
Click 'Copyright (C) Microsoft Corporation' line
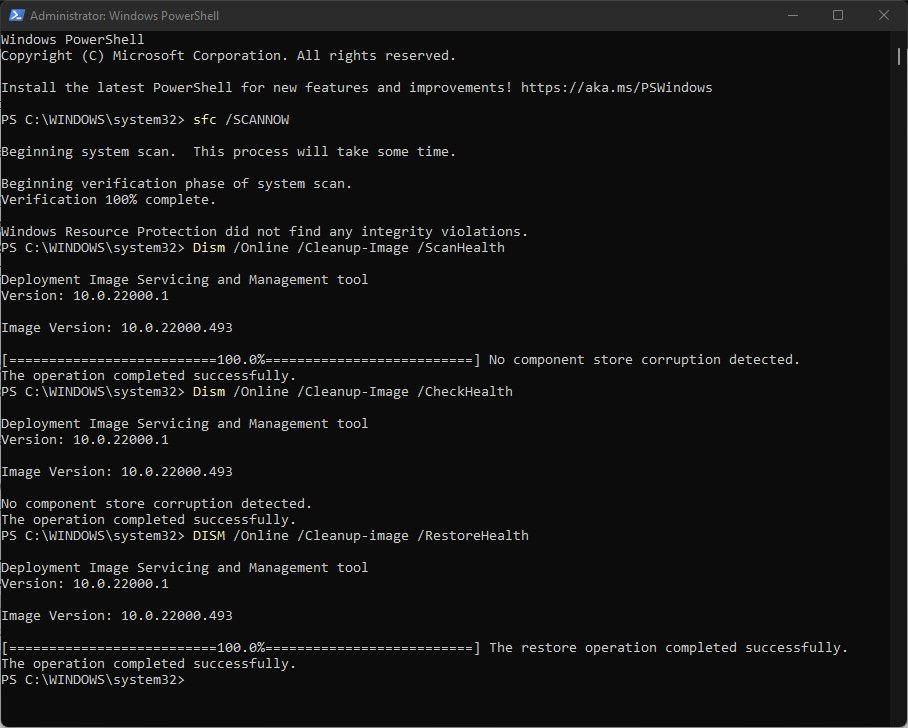[x=228, y=56]
